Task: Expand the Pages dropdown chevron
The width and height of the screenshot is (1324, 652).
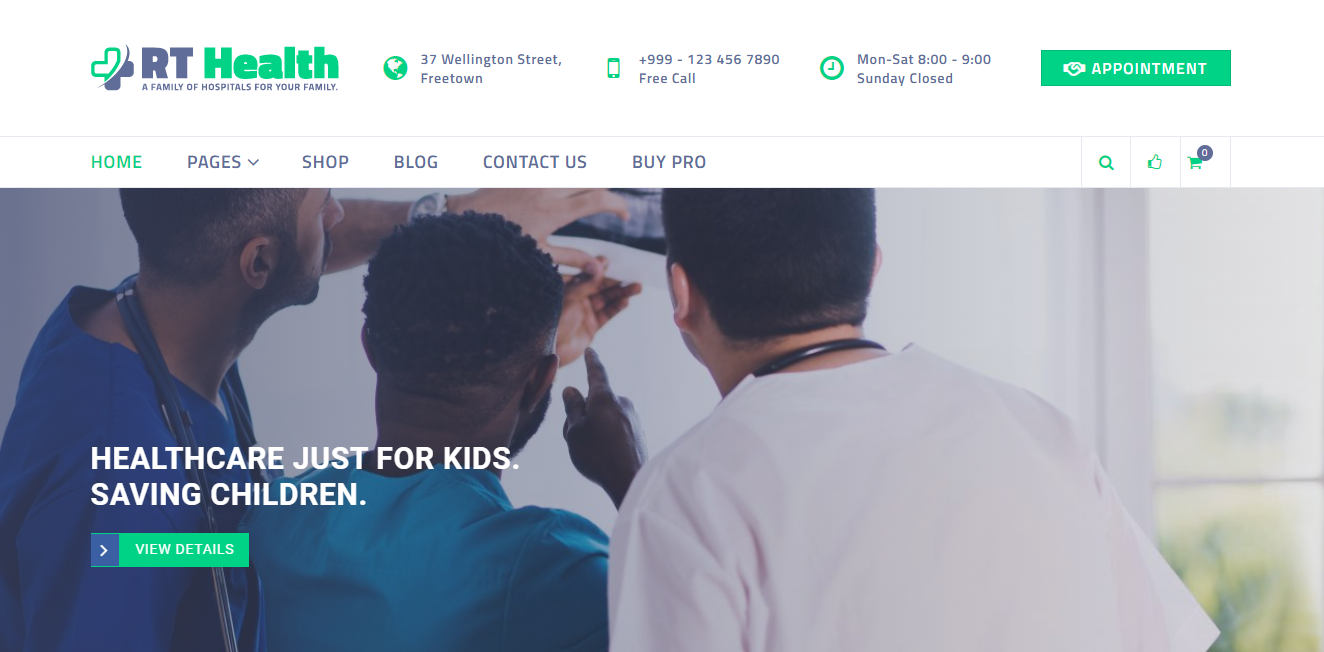Action: pyautogui.click(x=254, y=162)
